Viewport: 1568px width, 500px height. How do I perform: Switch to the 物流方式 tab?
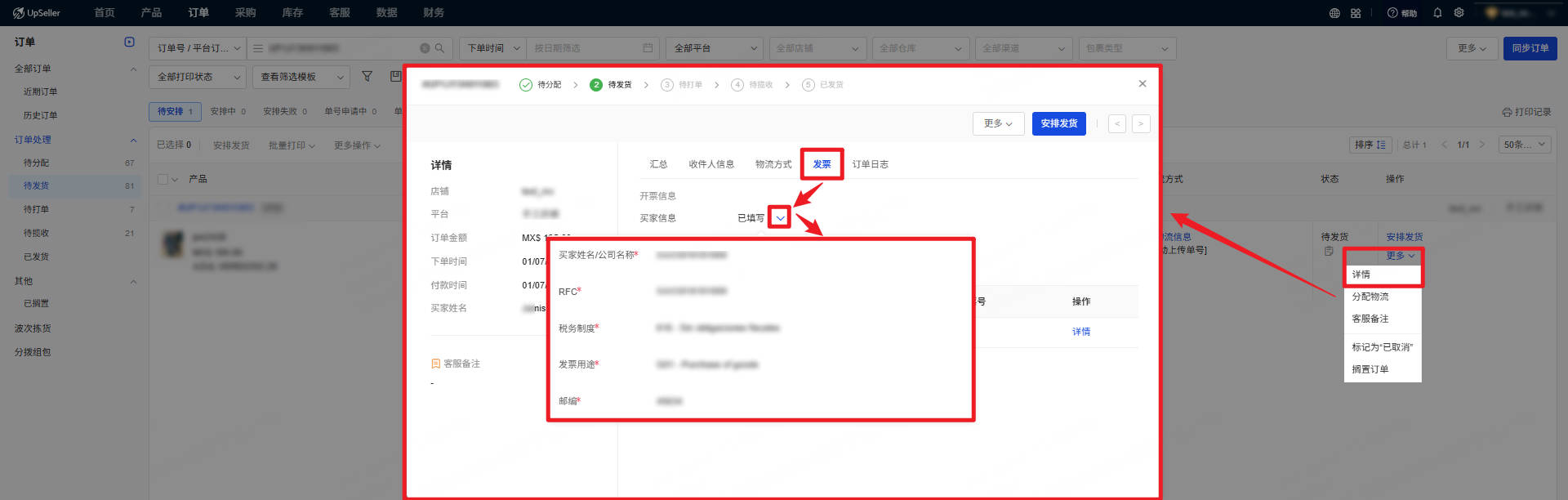click(773, 164)
